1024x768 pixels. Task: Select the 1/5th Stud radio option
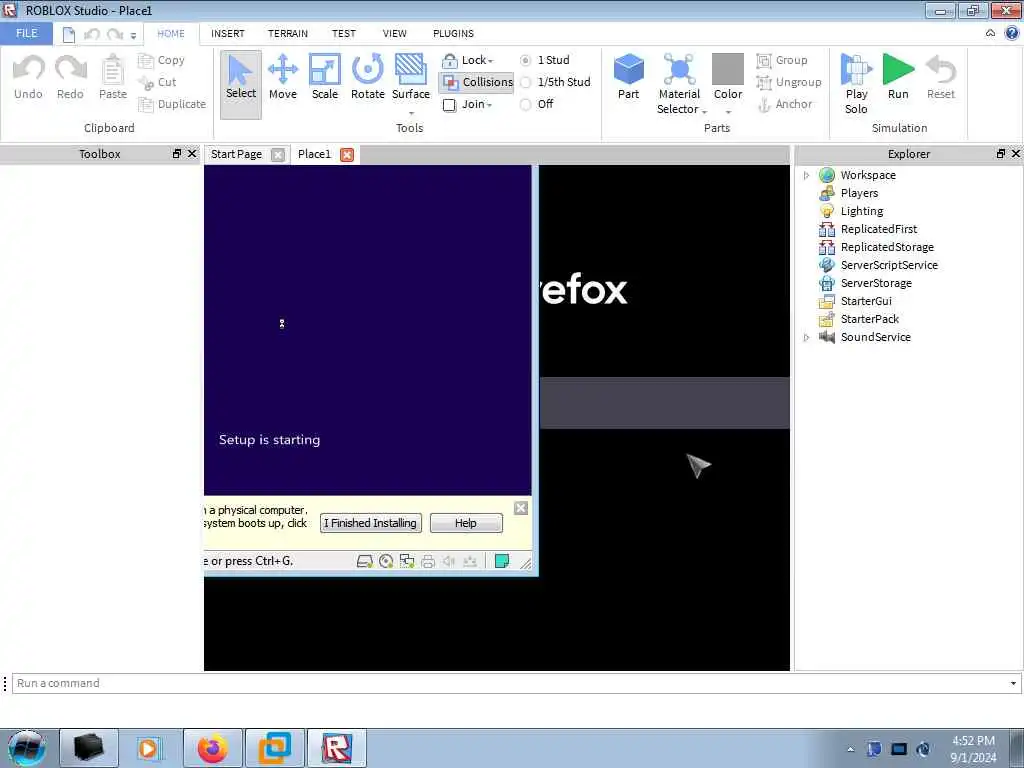point(526,82)
